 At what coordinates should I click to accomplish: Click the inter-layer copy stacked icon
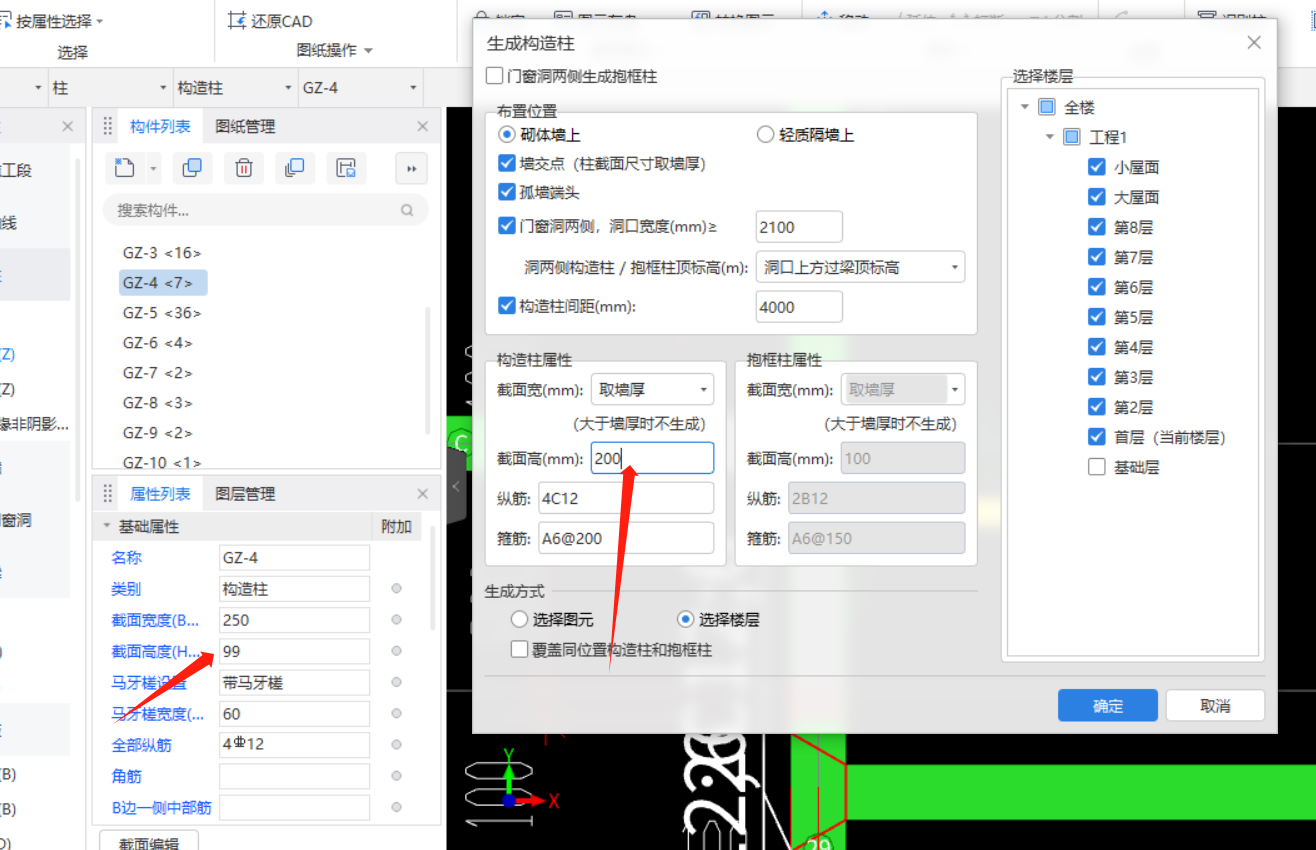294,168
